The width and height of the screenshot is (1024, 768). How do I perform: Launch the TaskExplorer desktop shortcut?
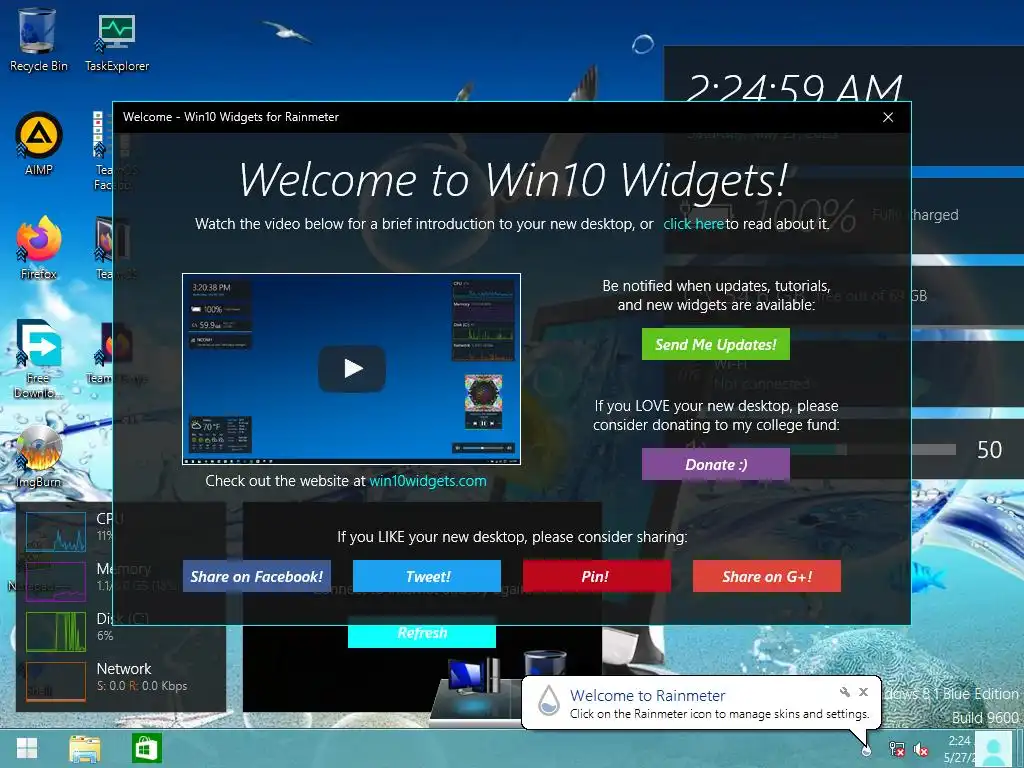pyautogui.click(x=117, y=40)
